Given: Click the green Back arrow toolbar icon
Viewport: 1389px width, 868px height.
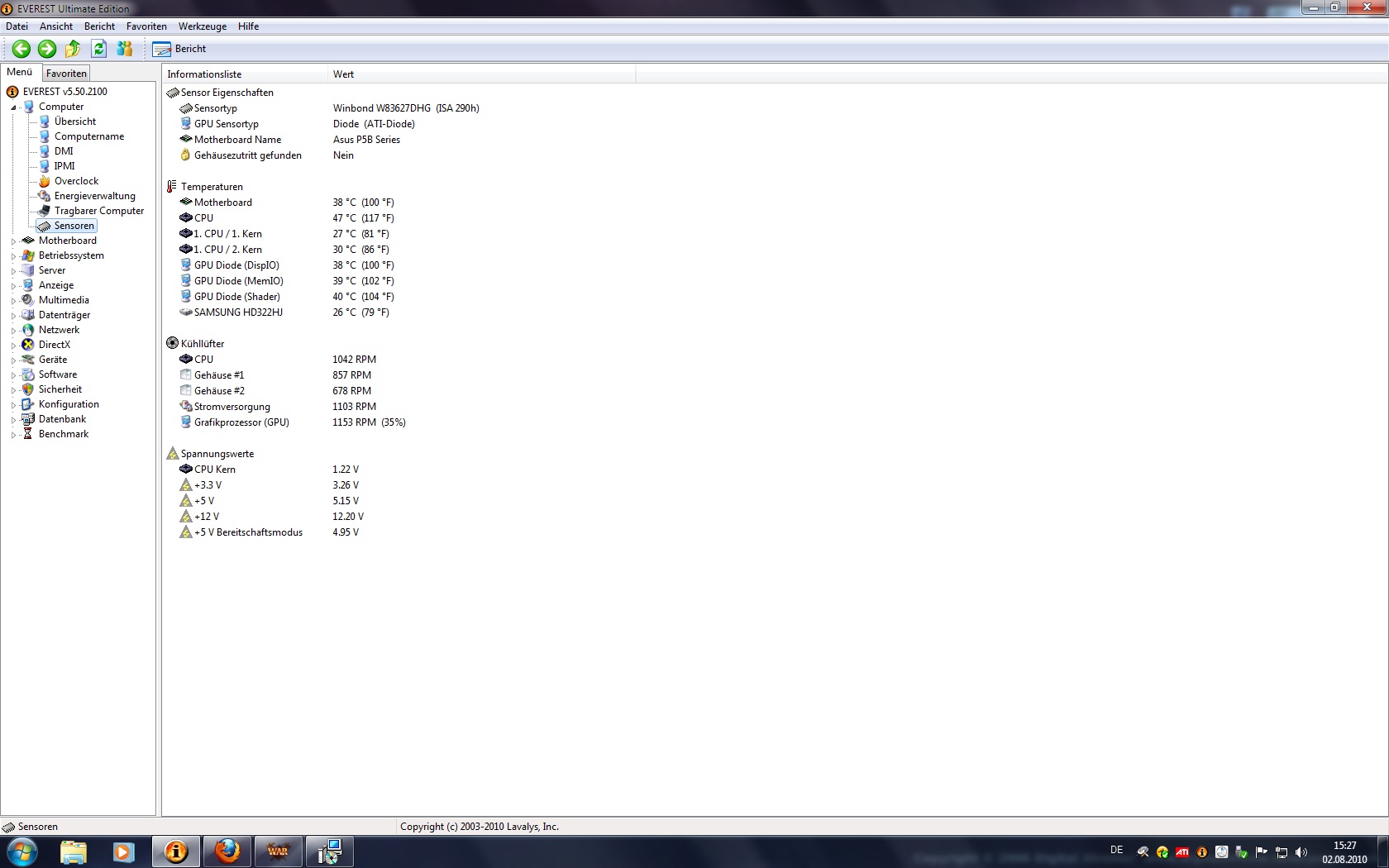Looking at the screenshot, I should click(21, 49).
